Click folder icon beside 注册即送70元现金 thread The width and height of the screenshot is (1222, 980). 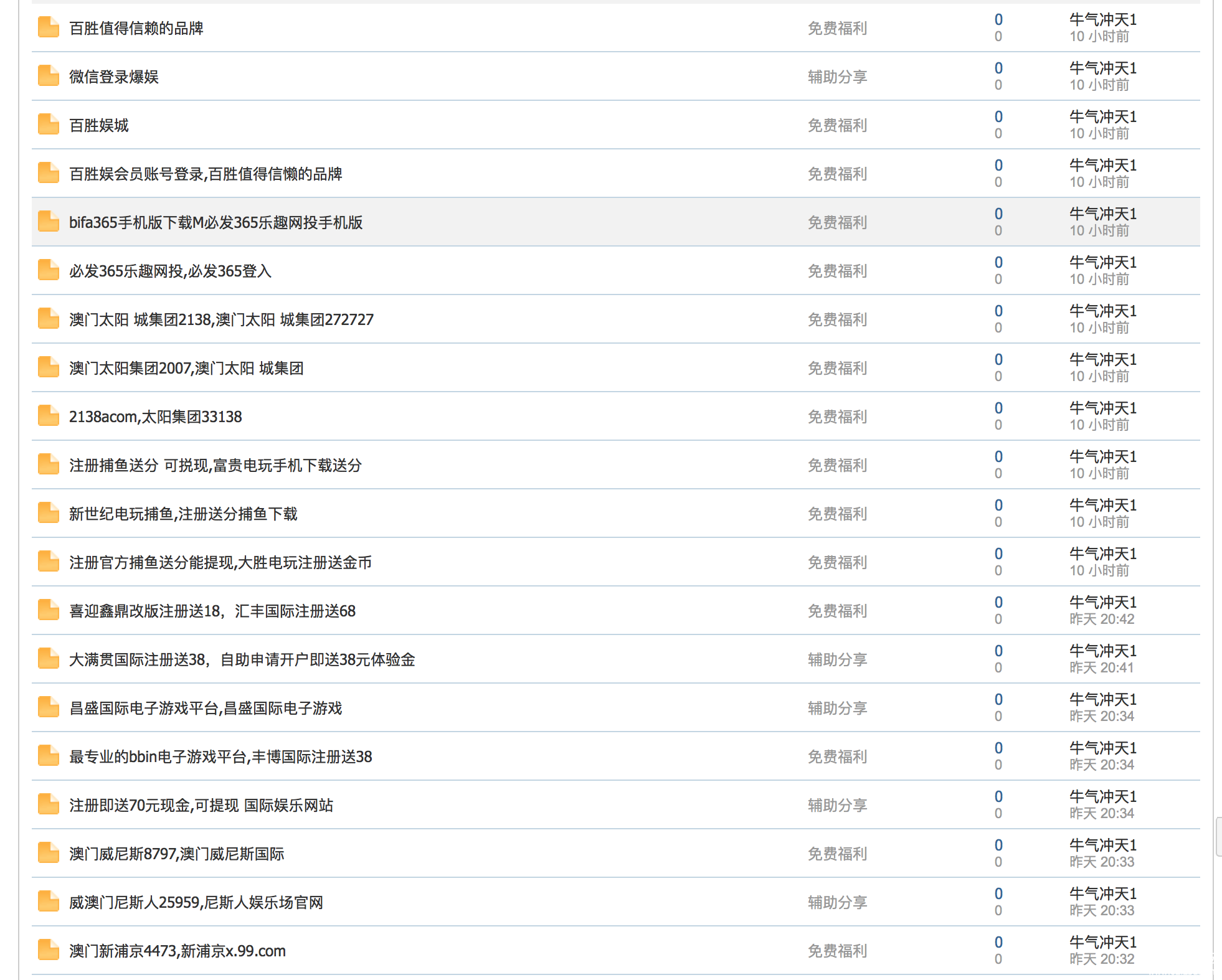[x=49, y=804]
